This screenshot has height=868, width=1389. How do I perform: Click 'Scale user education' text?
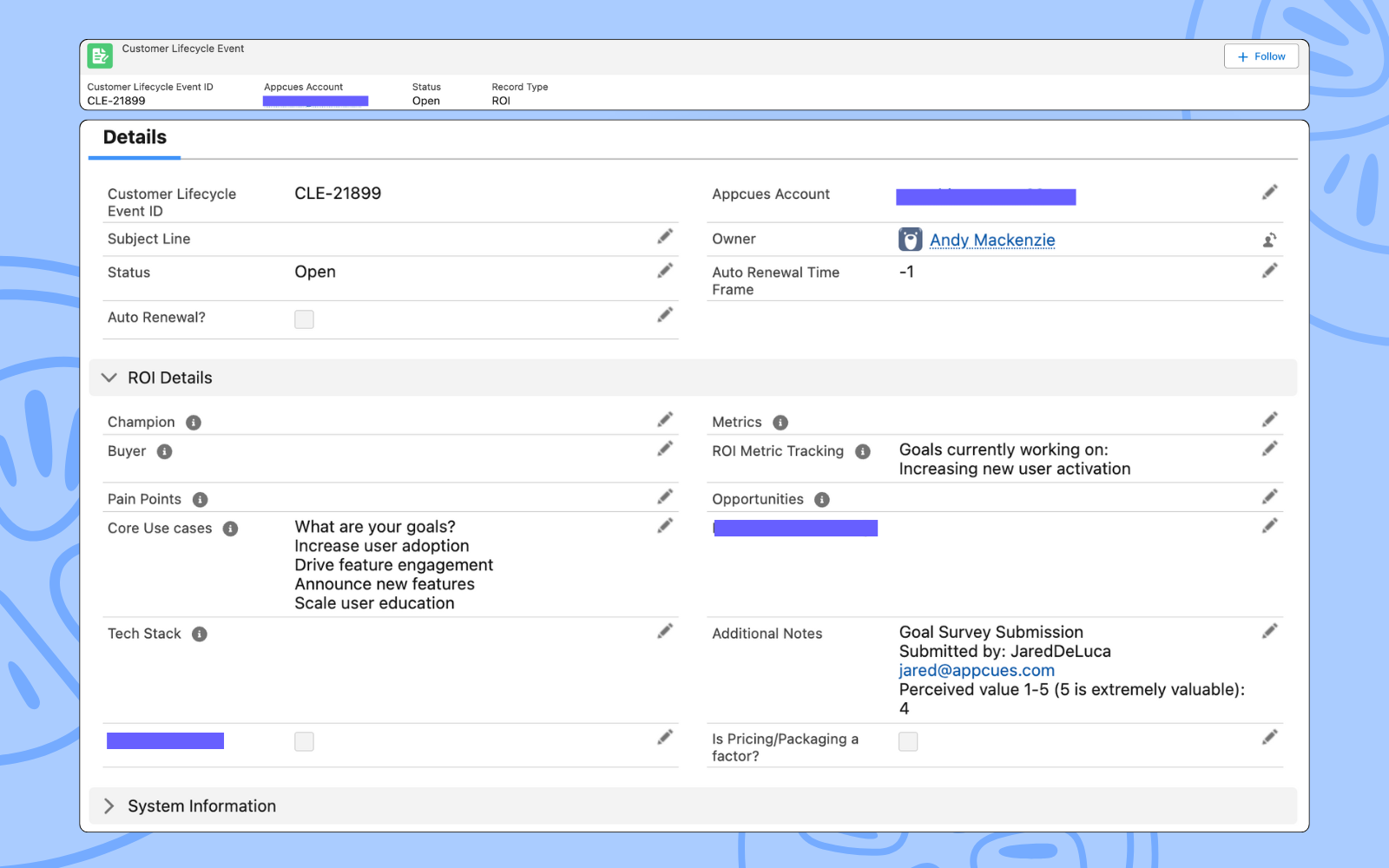374,603
